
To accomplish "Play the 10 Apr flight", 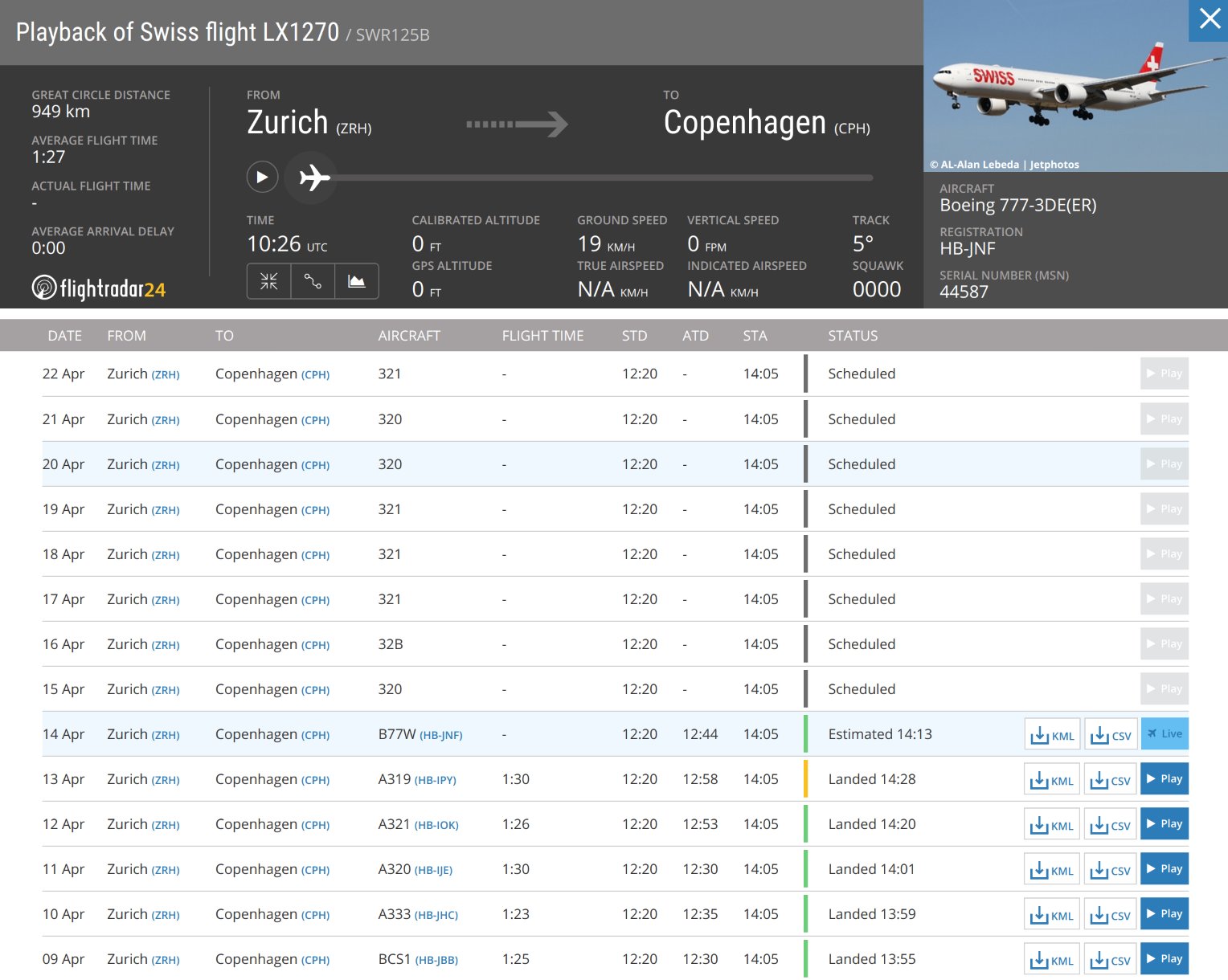I will (1165, 913).
